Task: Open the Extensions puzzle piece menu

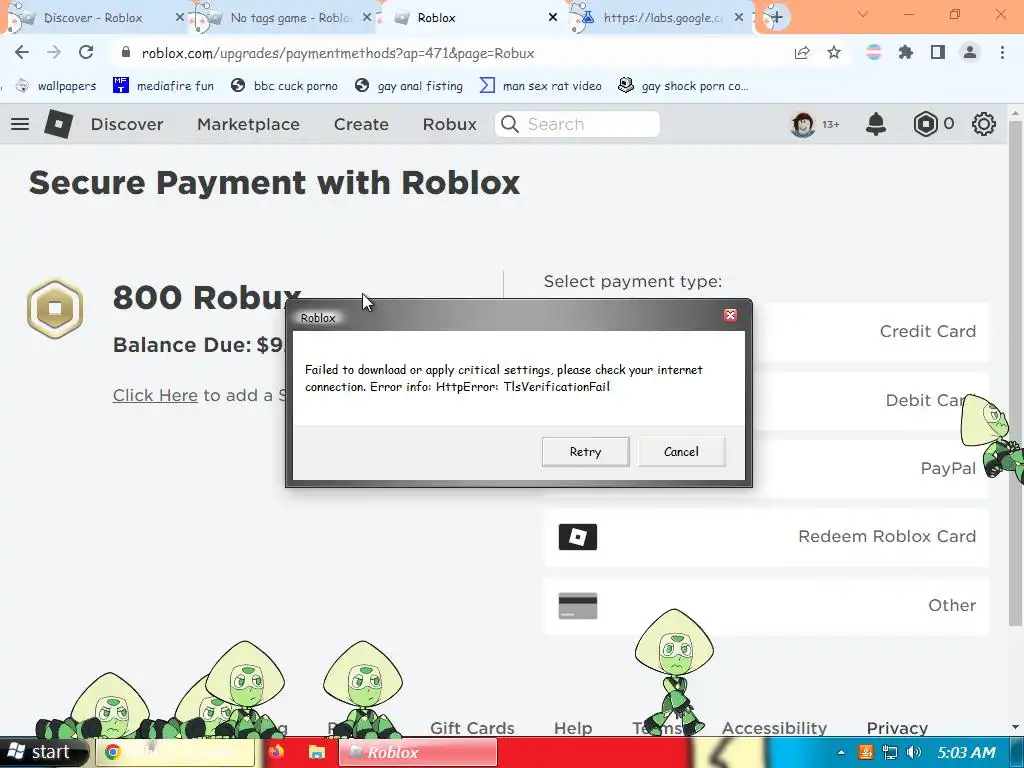Action: point(905,52)
